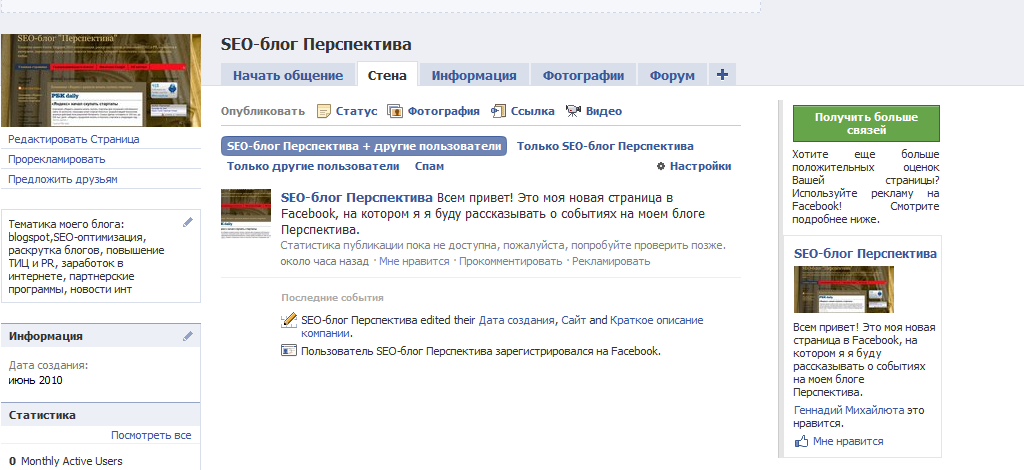This screenshot has height=470, width=1024.
Task: Click the Ссылка publish link
Action: tap(533, 111)
